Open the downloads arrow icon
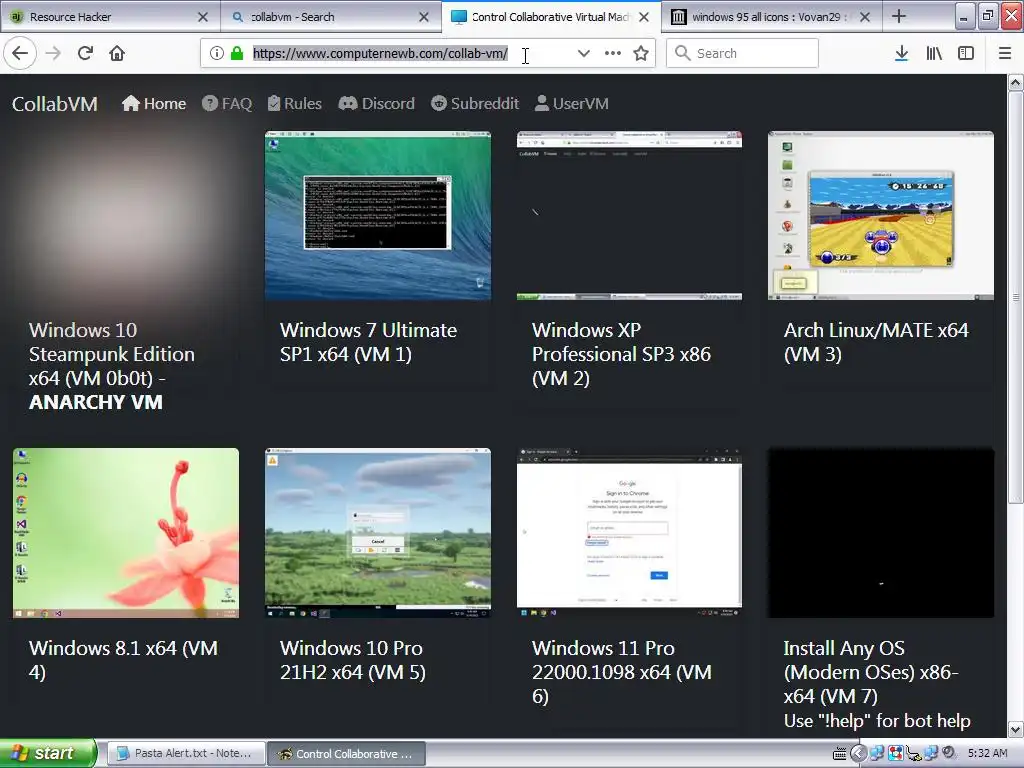The image size is (1024, 768). 901,54
